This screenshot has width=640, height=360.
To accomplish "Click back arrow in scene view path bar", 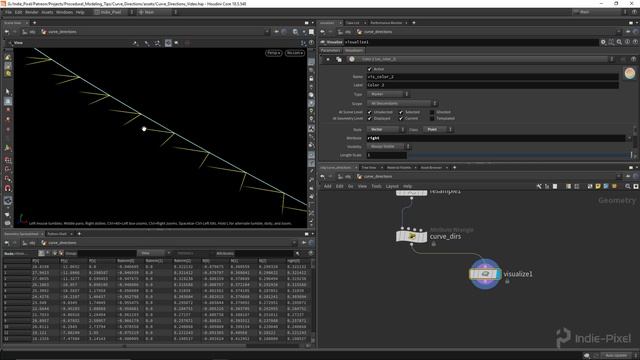I will point(7,32).
